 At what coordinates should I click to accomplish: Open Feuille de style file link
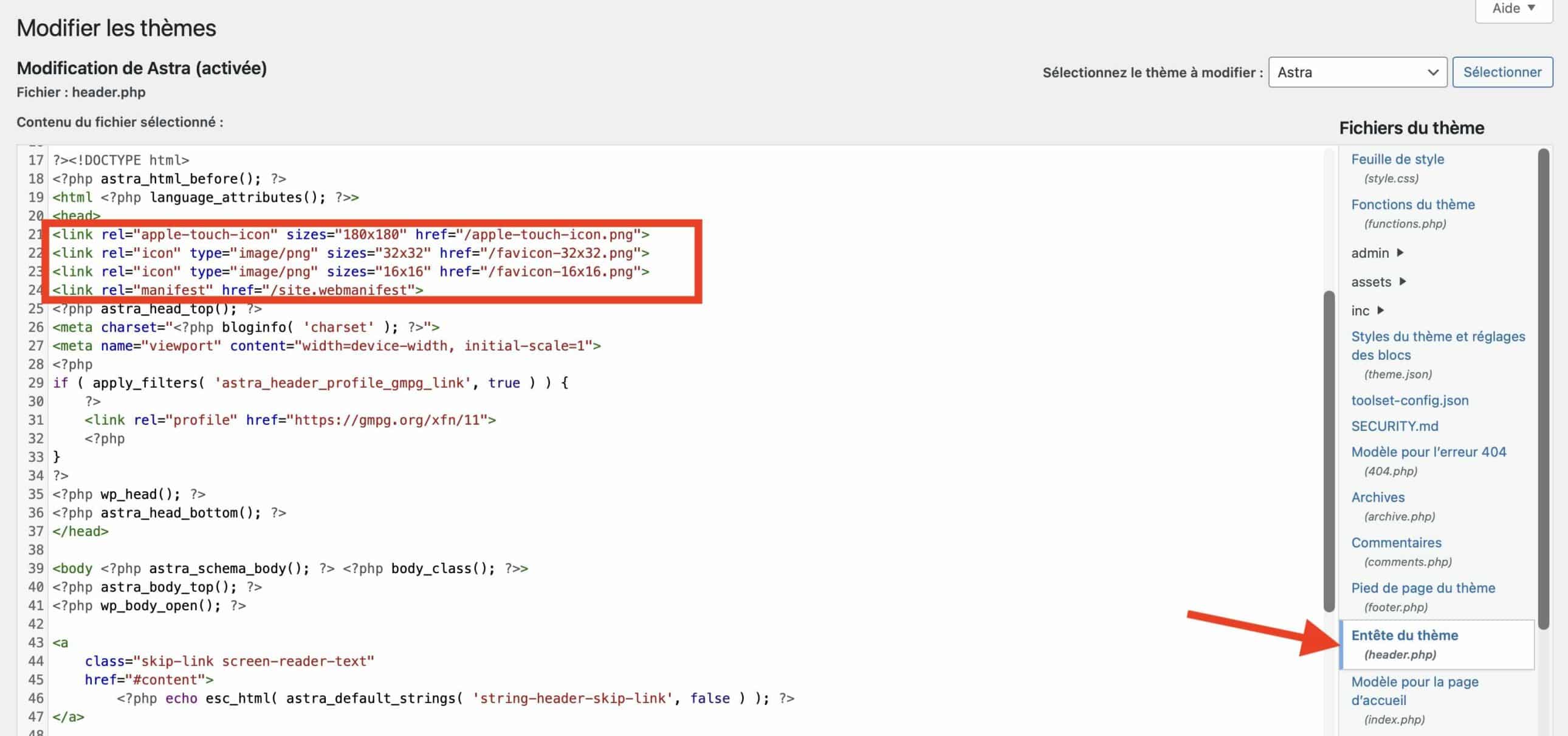(1398, 159)
